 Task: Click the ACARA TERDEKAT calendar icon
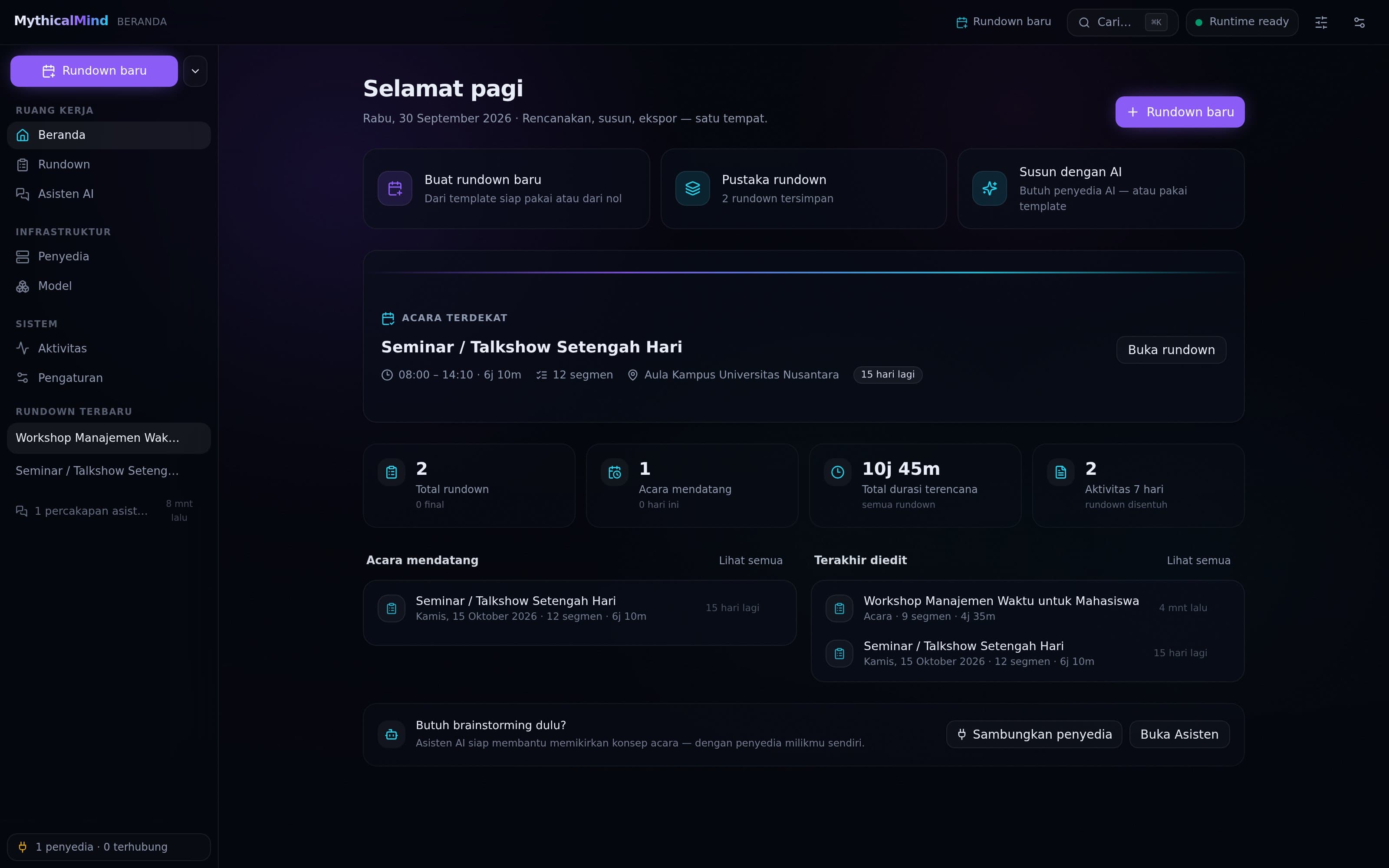[388, 318]
